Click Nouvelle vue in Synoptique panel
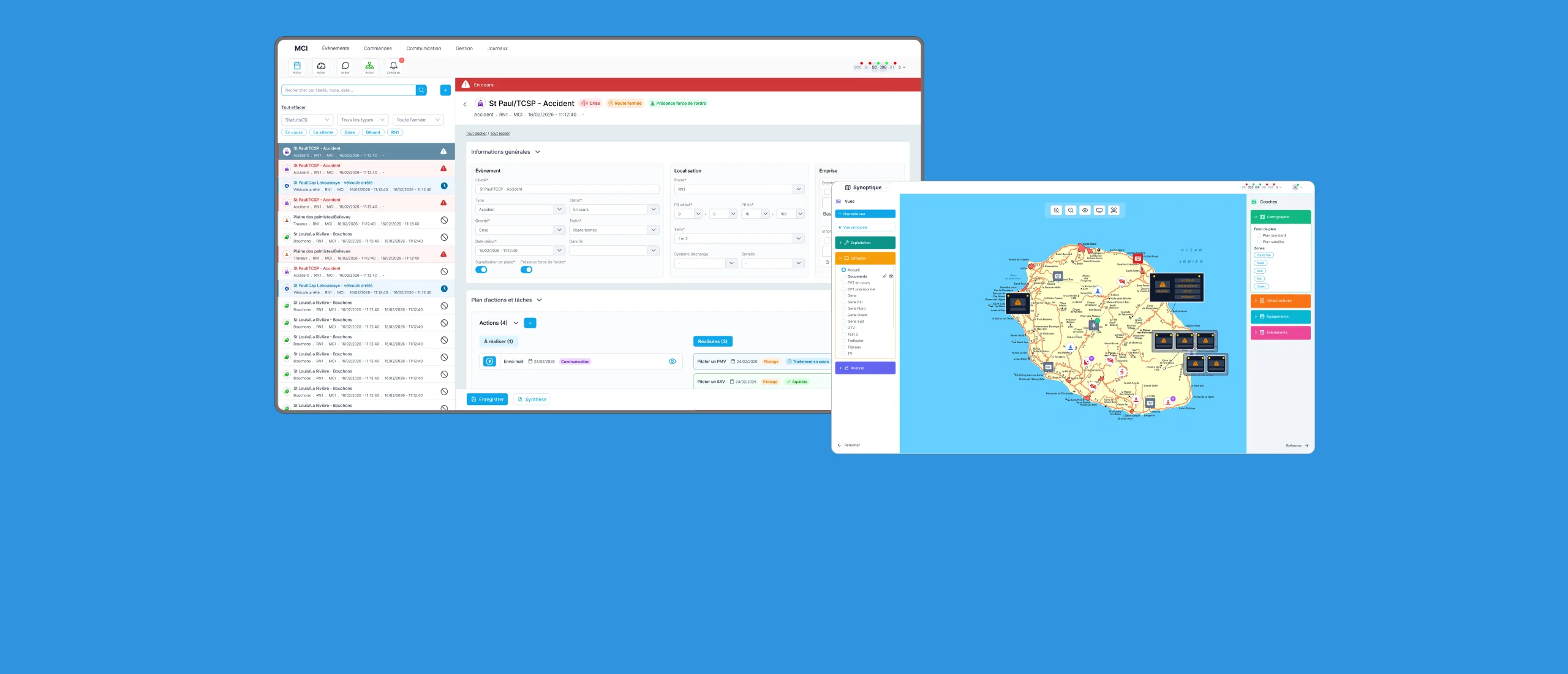Viewport: 1568px width, 674px height. pyautogui.click(x=865, y=214)
